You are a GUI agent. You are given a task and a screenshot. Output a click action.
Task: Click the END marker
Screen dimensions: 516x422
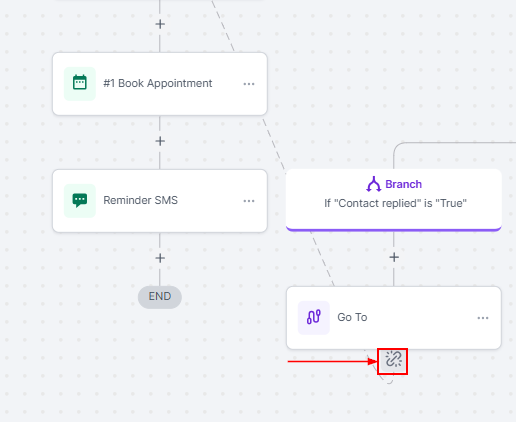point(160,297)
